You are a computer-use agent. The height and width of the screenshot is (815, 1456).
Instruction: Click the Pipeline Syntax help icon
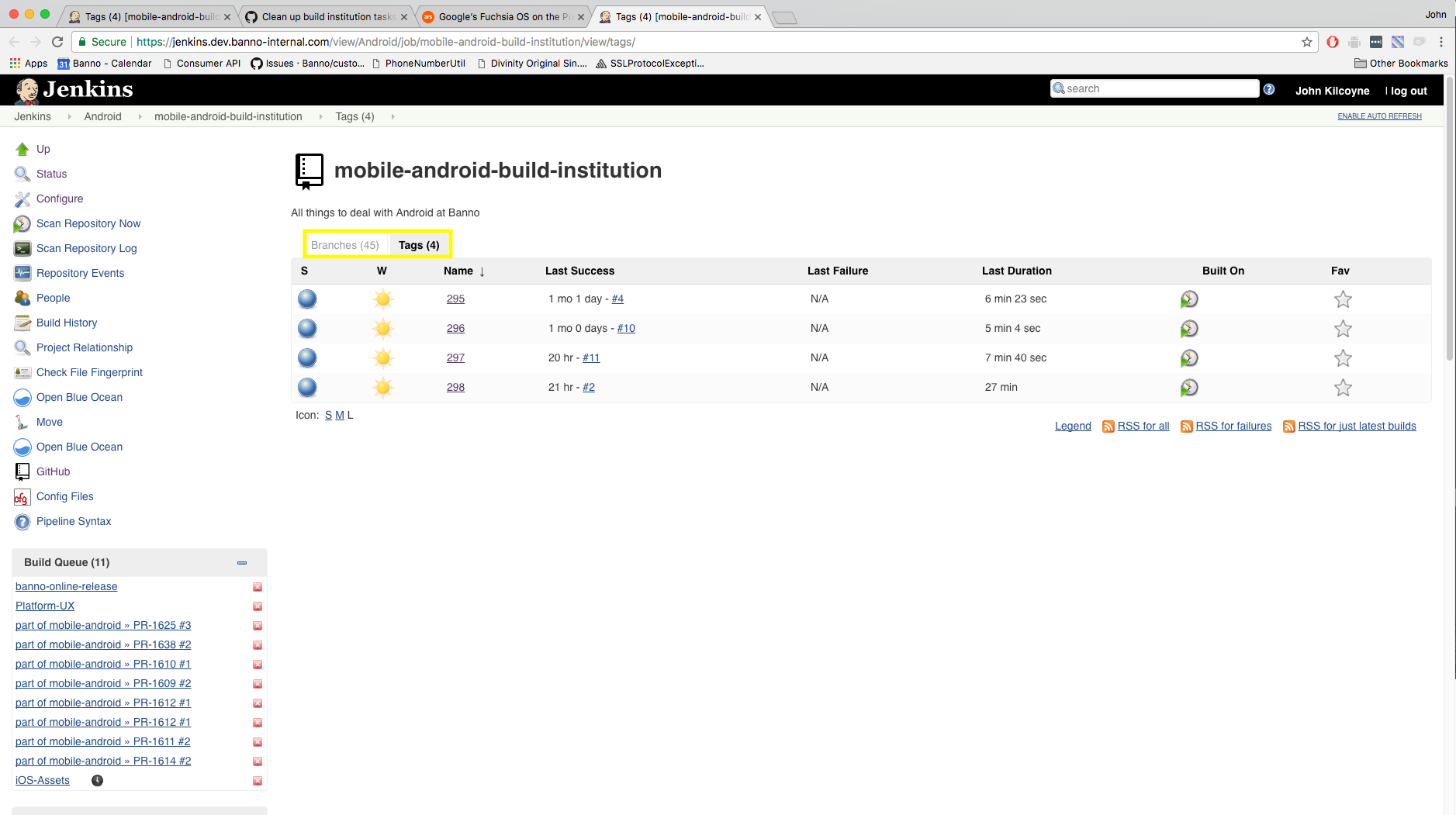point(22,522)
